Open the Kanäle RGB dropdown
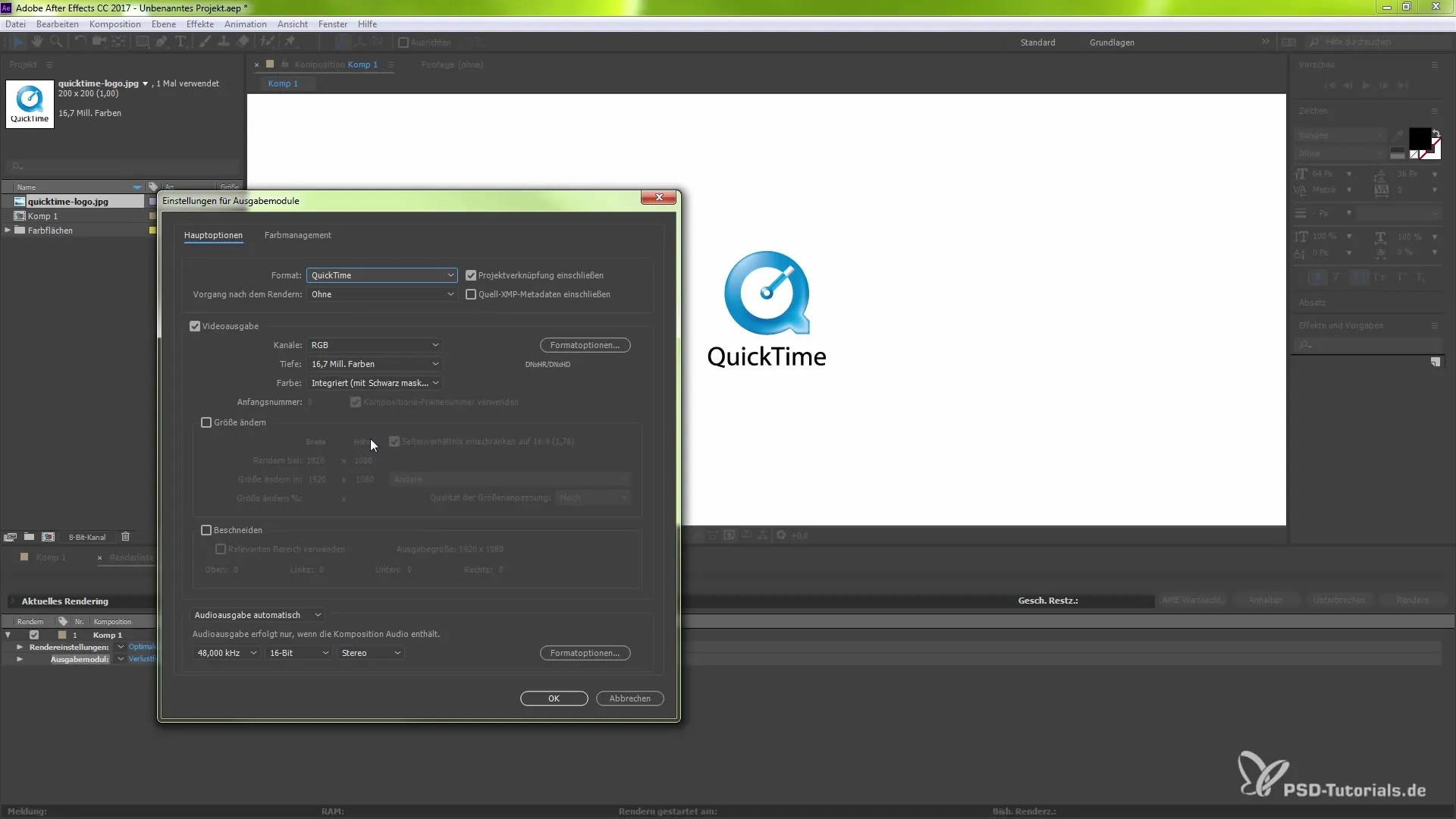The image size is (1456, 819). tap(375, 345)
